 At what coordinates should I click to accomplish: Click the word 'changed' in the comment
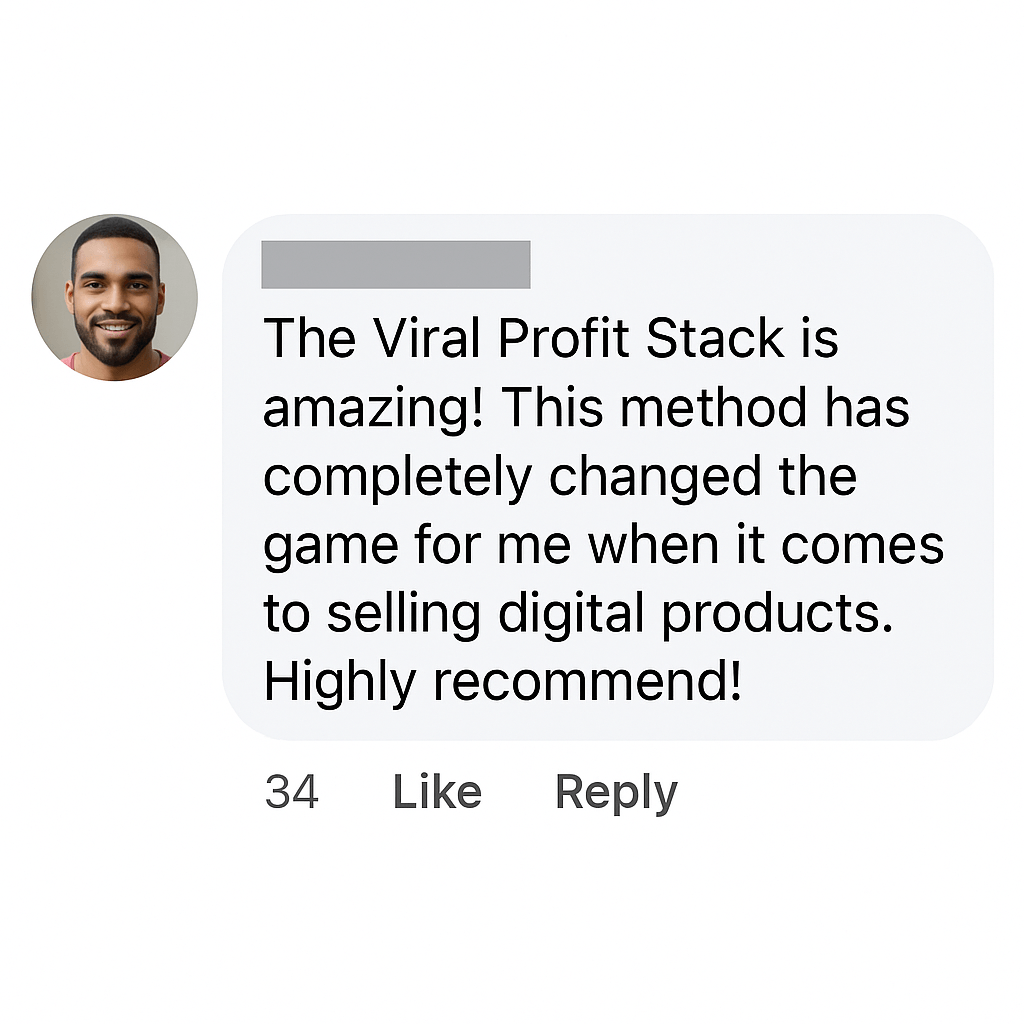coord(655,478)
